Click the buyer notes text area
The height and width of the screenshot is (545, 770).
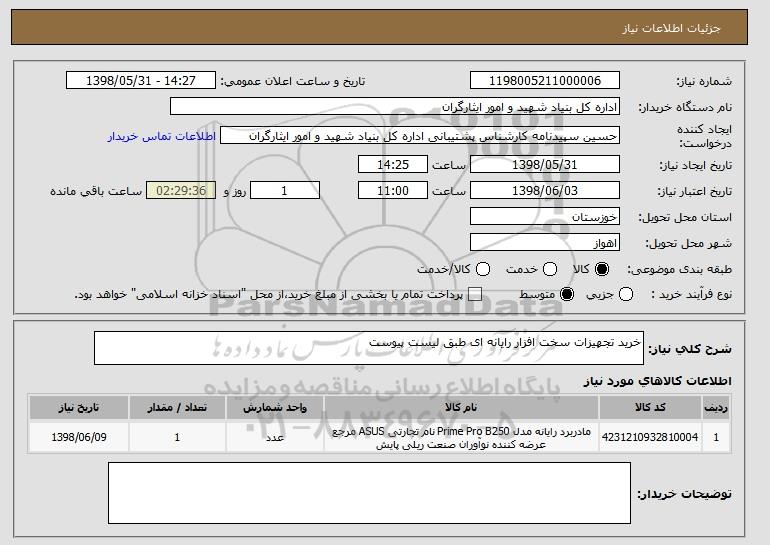coord(369,493)
